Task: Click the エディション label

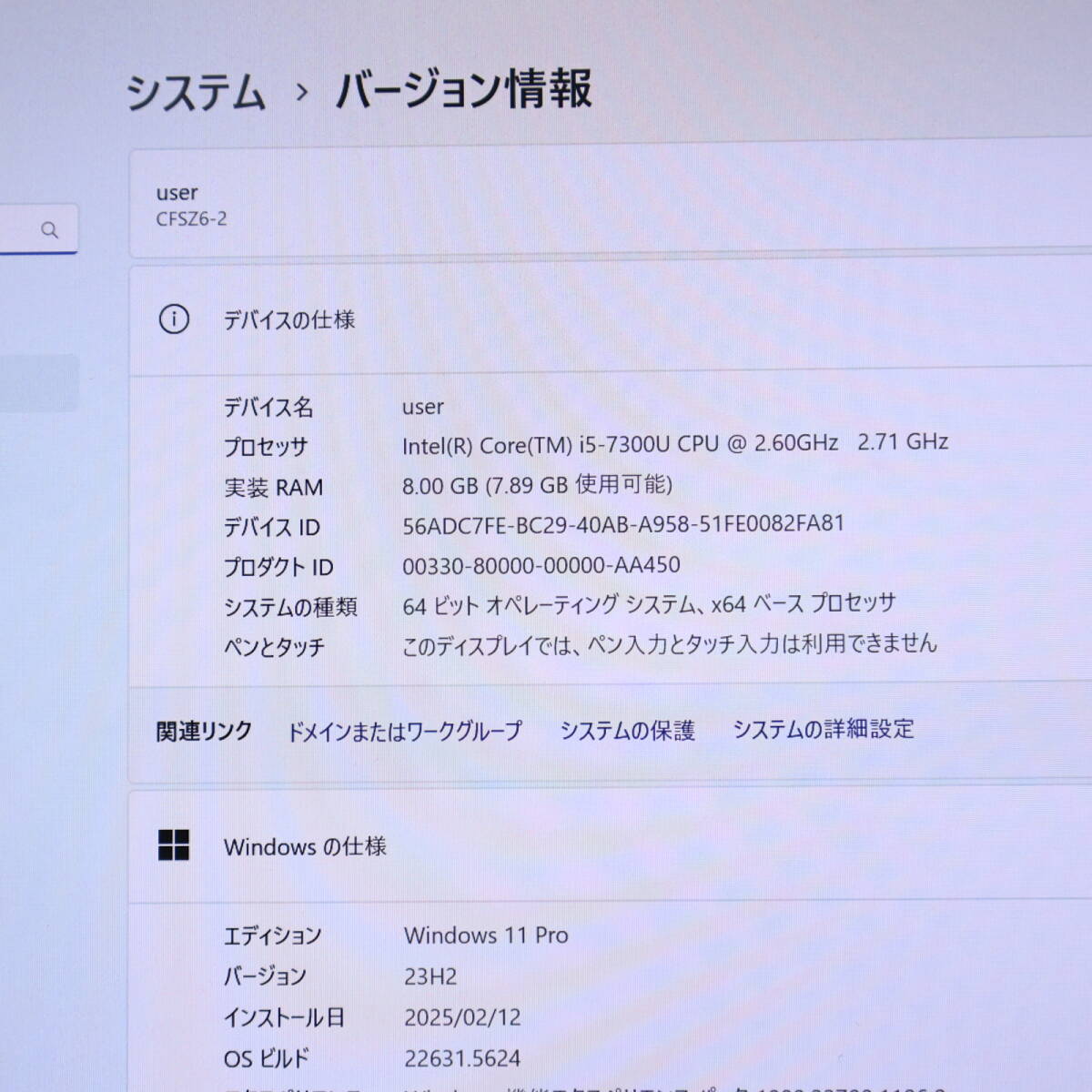Action: click(272, 935)
